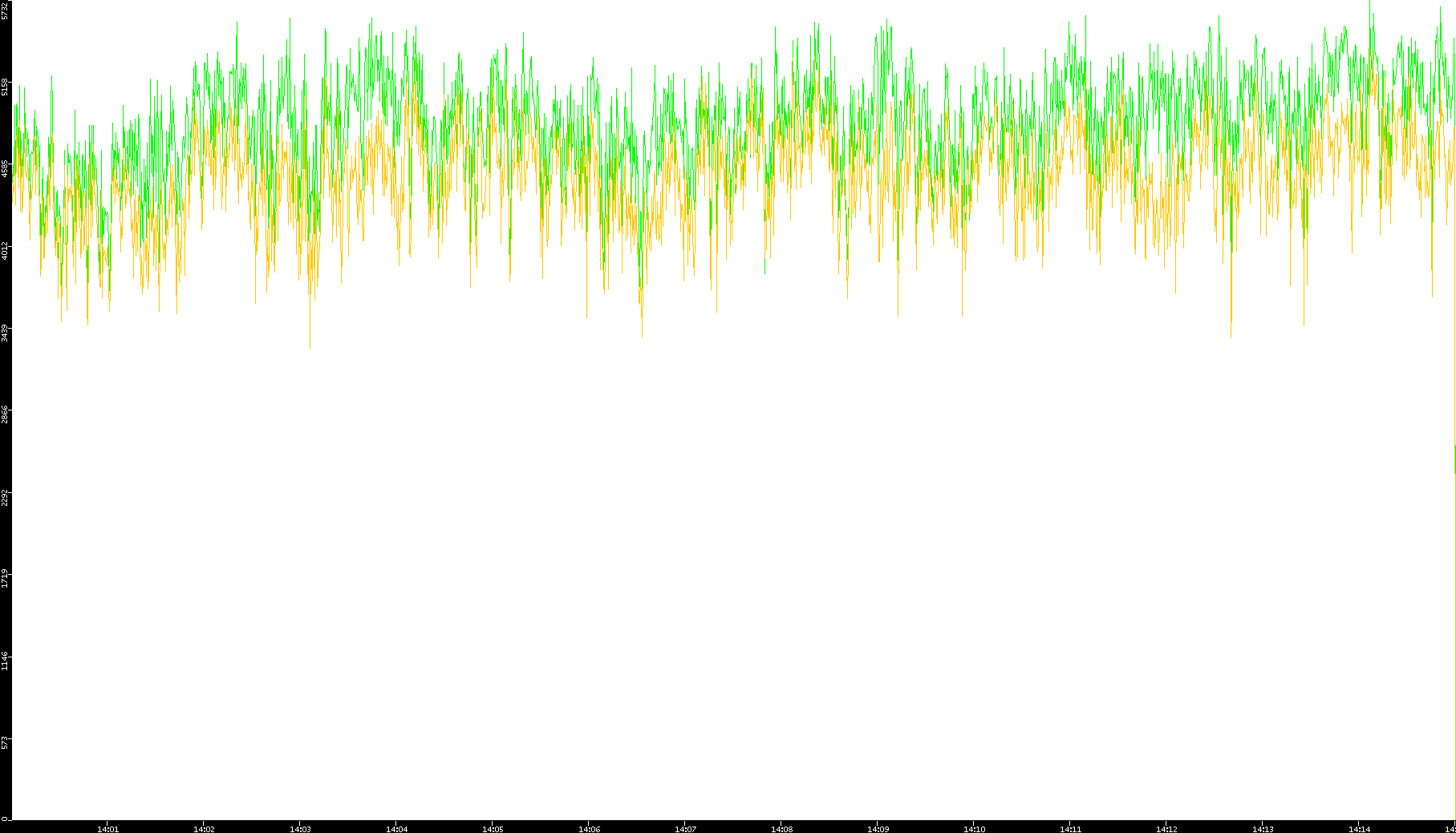The image size is (1456, 833).
Task: Click the 3439 value on the vertical axis
Action: pyautogui.click(x=6, y=332)
